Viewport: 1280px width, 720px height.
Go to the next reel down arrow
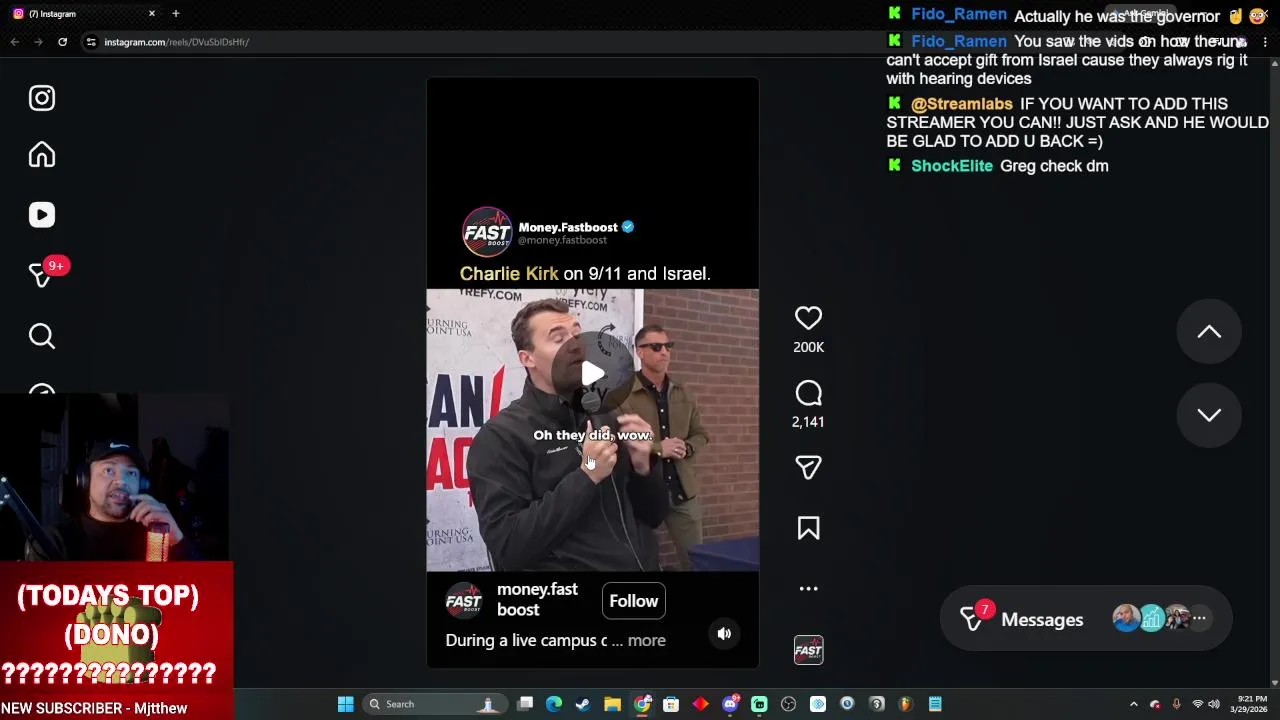(1209, 415)
